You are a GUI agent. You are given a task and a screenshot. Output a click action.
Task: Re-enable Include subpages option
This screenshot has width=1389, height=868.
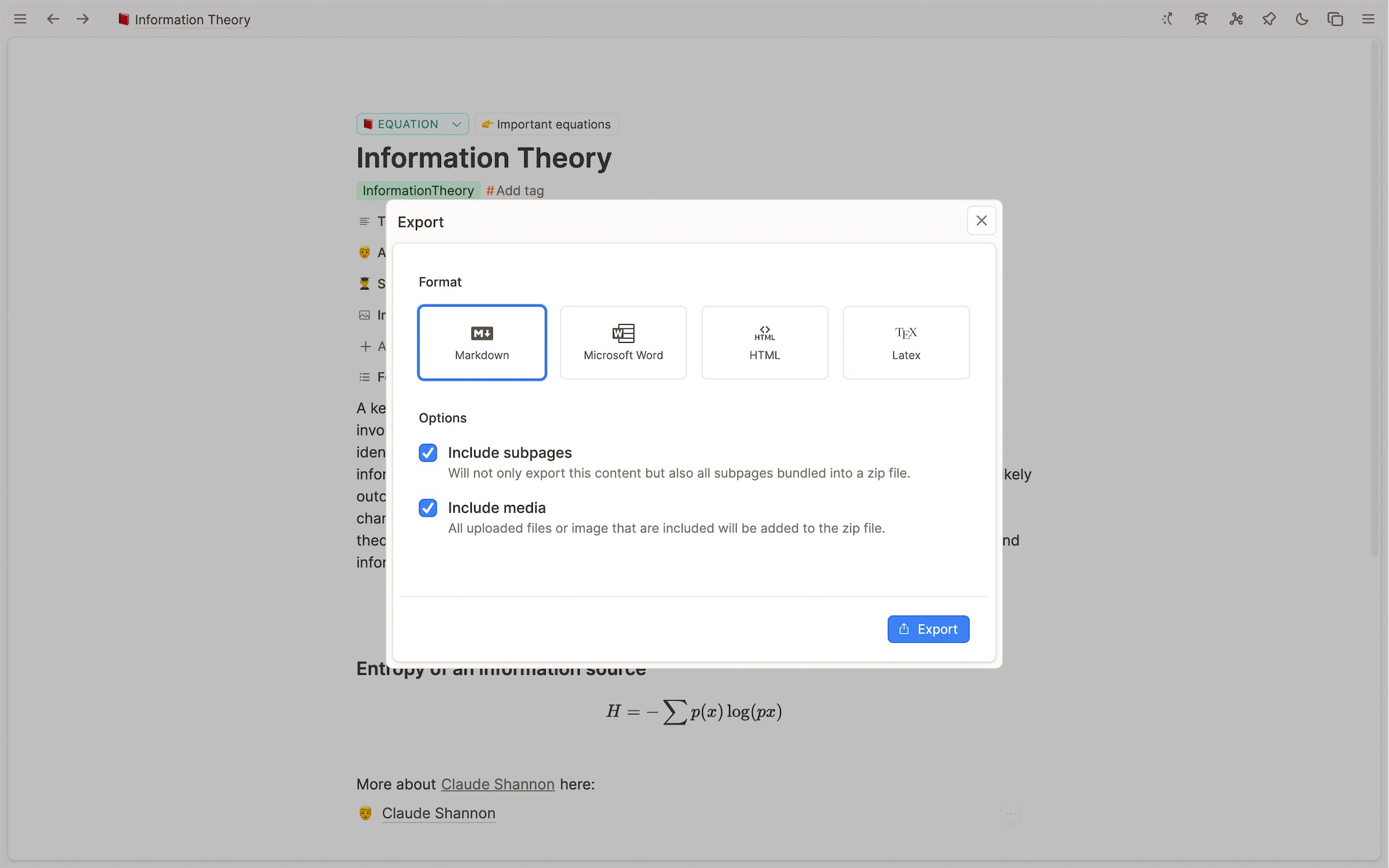(428, 452)
